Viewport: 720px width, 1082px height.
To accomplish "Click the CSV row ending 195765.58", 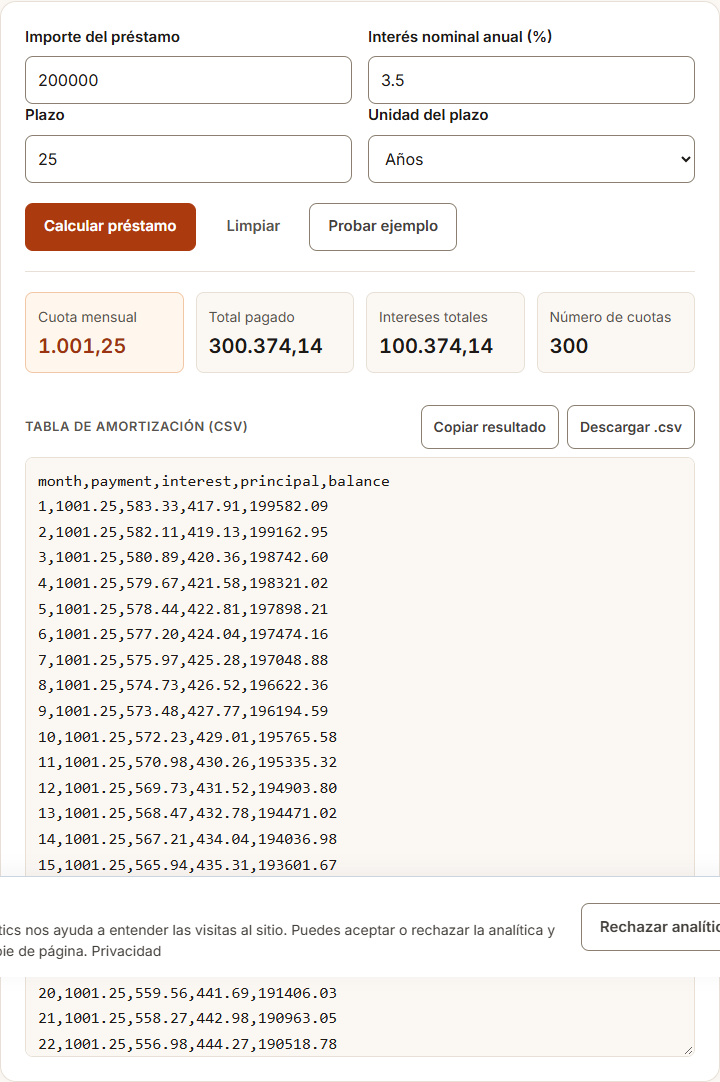I will coord(188,737).
